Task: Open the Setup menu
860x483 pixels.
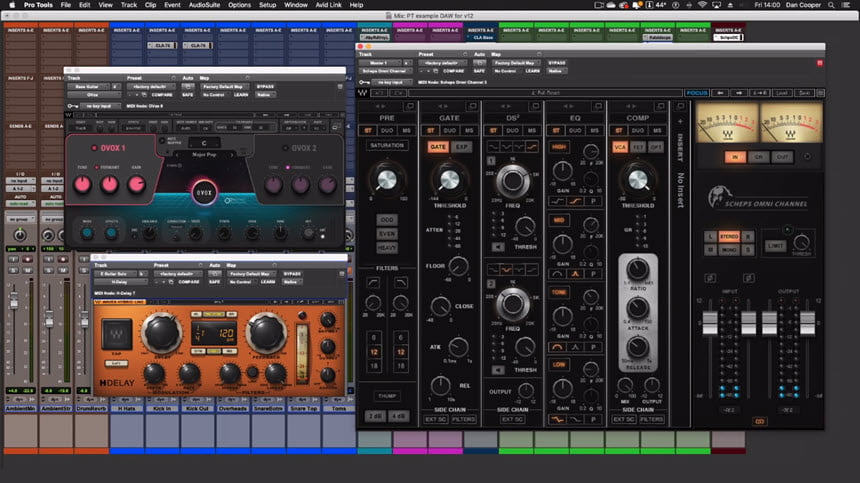Action: (268, 5)
